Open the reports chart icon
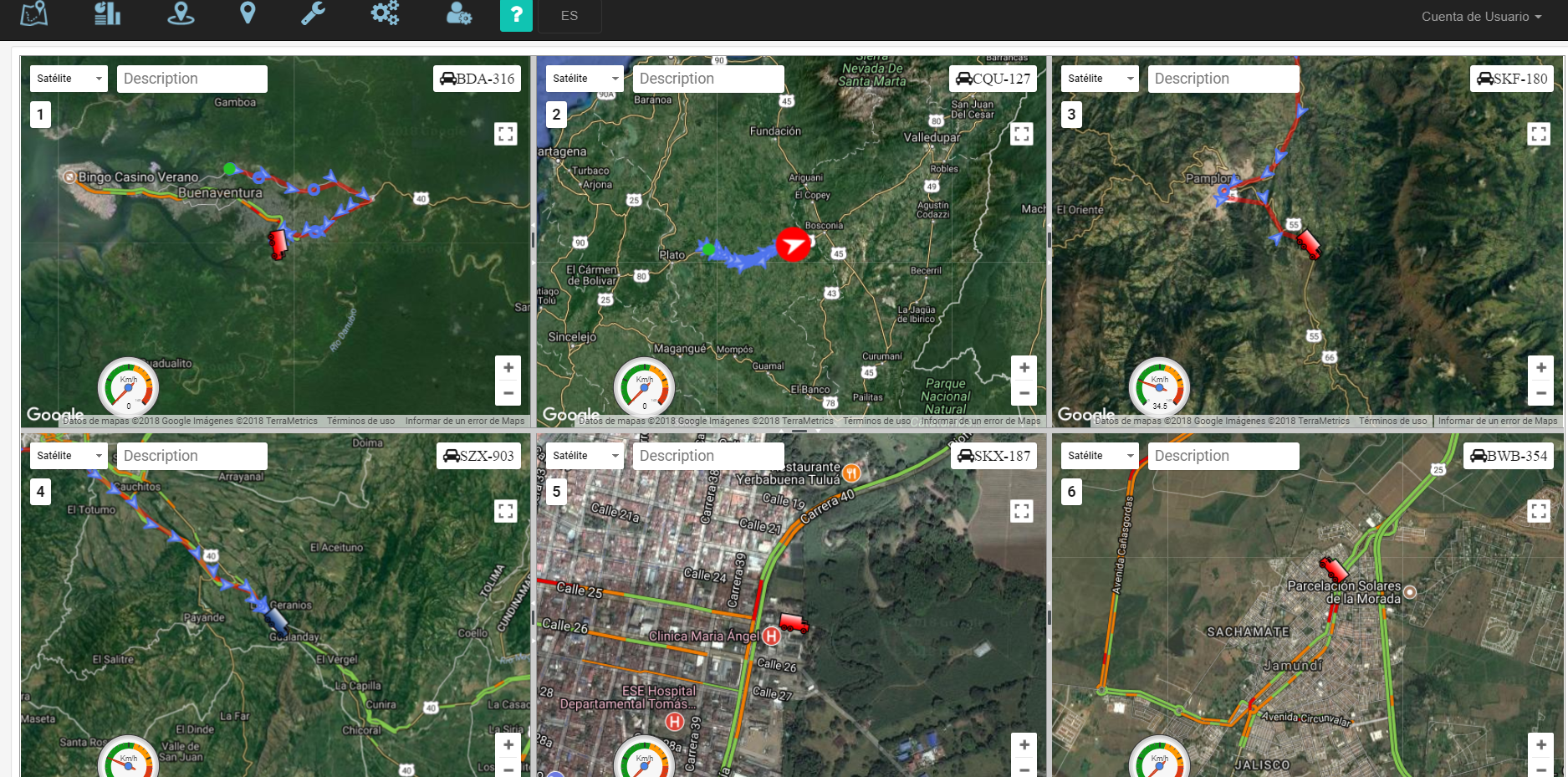This screenshot has height=777, width=1568. (x=107, y=14)
